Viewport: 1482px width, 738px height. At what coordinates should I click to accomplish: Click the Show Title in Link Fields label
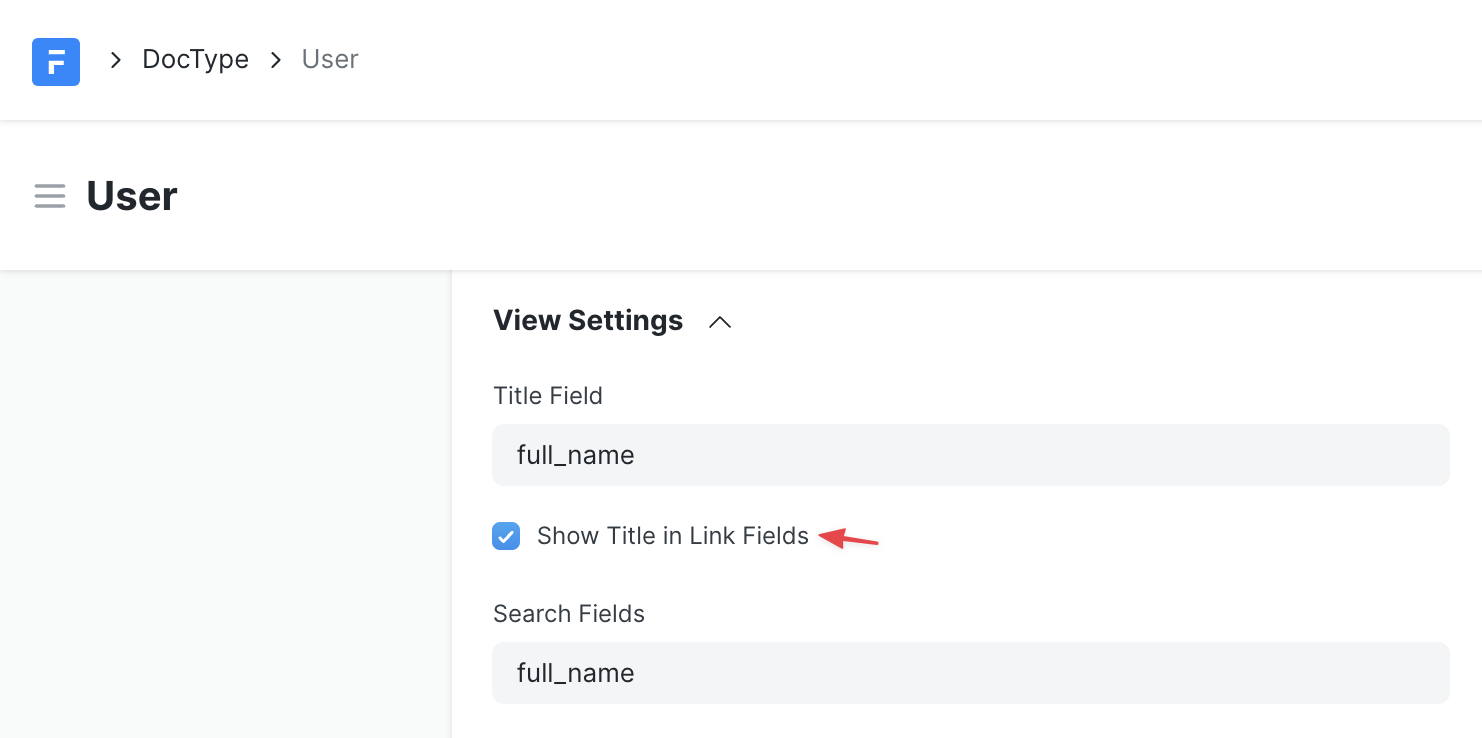(x=672, y=536)
